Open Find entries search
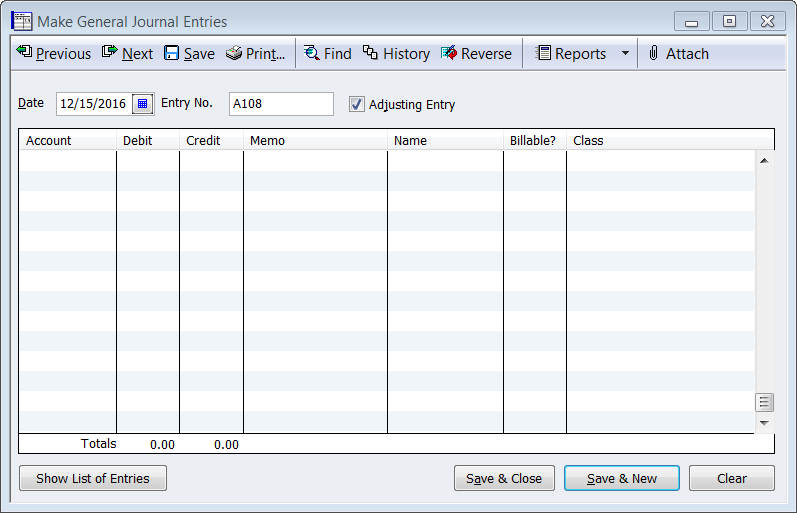 pos(327,54)
